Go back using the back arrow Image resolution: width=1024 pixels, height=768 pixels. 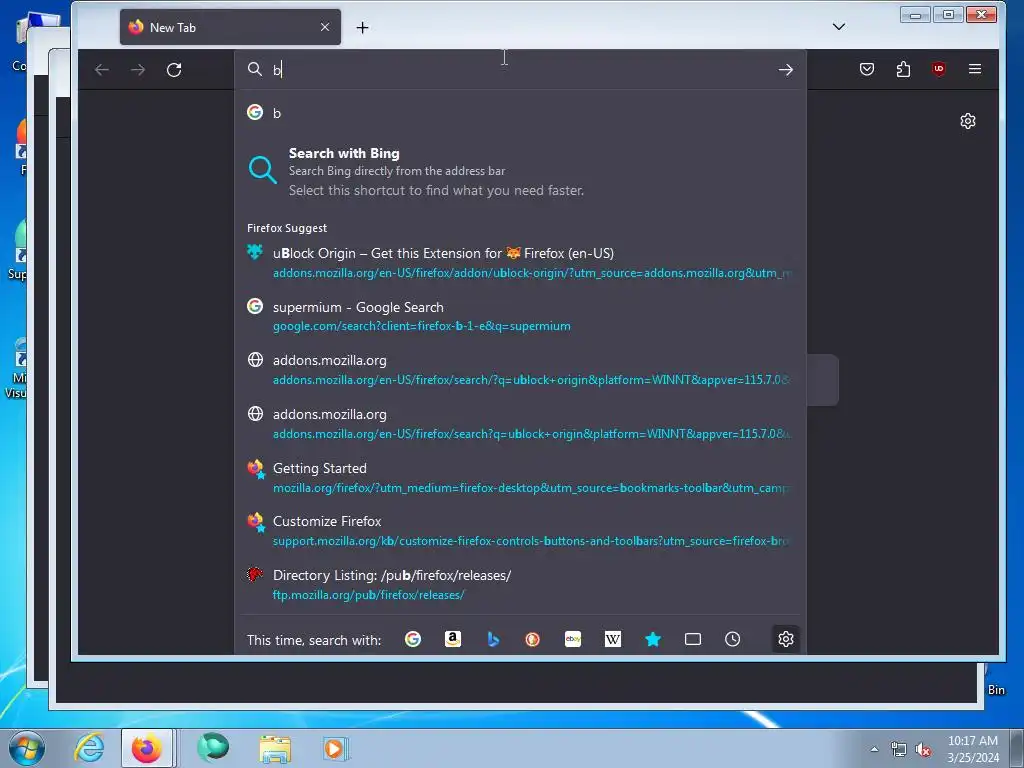tap(102, 70)
